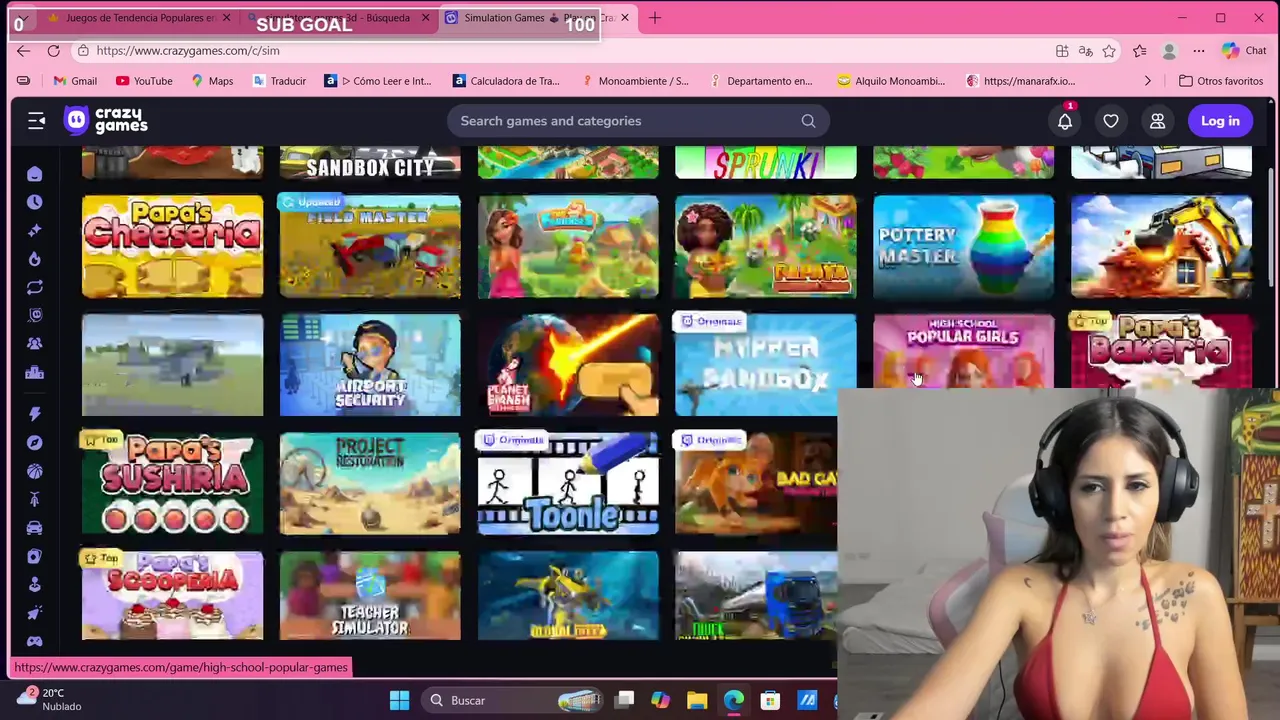Open Pottery Master game
The height and width of the screenshot is (720, 1280).
click(x=963, y=246)
